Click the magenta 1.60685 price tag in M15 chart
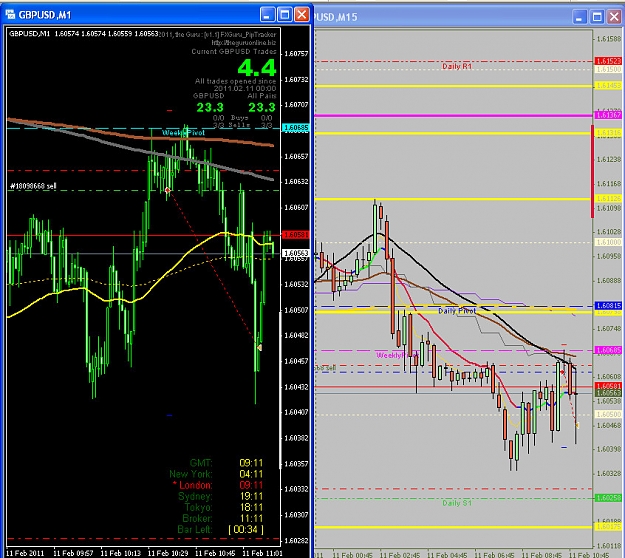This screenshot has width=625, height=558. point(608,350)
